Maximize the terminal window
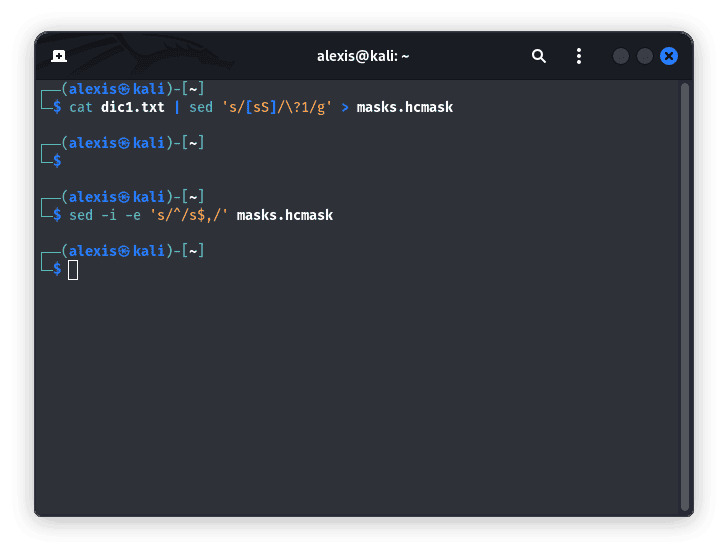 coord(644,56)
